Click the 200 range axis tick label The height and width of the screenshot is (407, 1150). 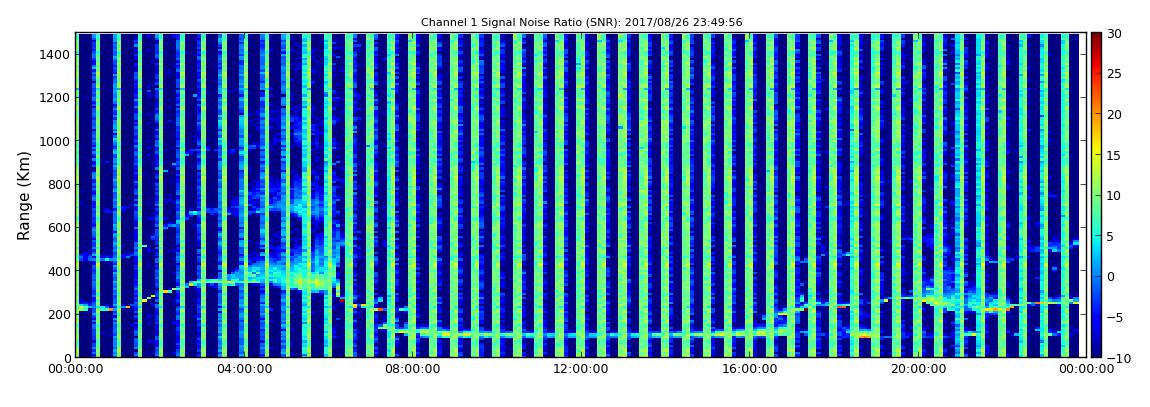click(x=59, y=314)
